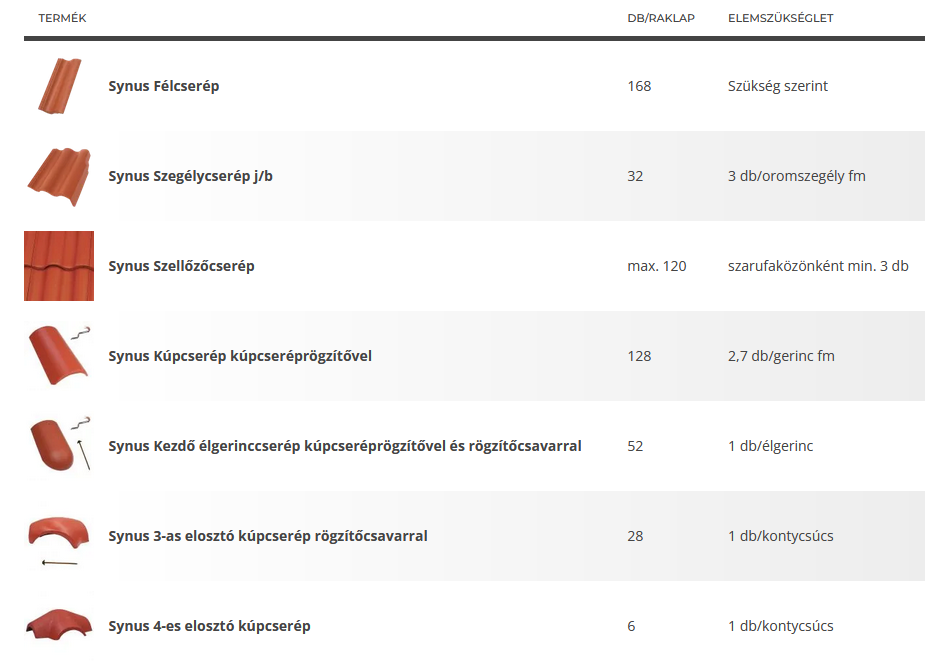Open the Synus Félcserép product name
936x661 pixels.
[164, 86]
